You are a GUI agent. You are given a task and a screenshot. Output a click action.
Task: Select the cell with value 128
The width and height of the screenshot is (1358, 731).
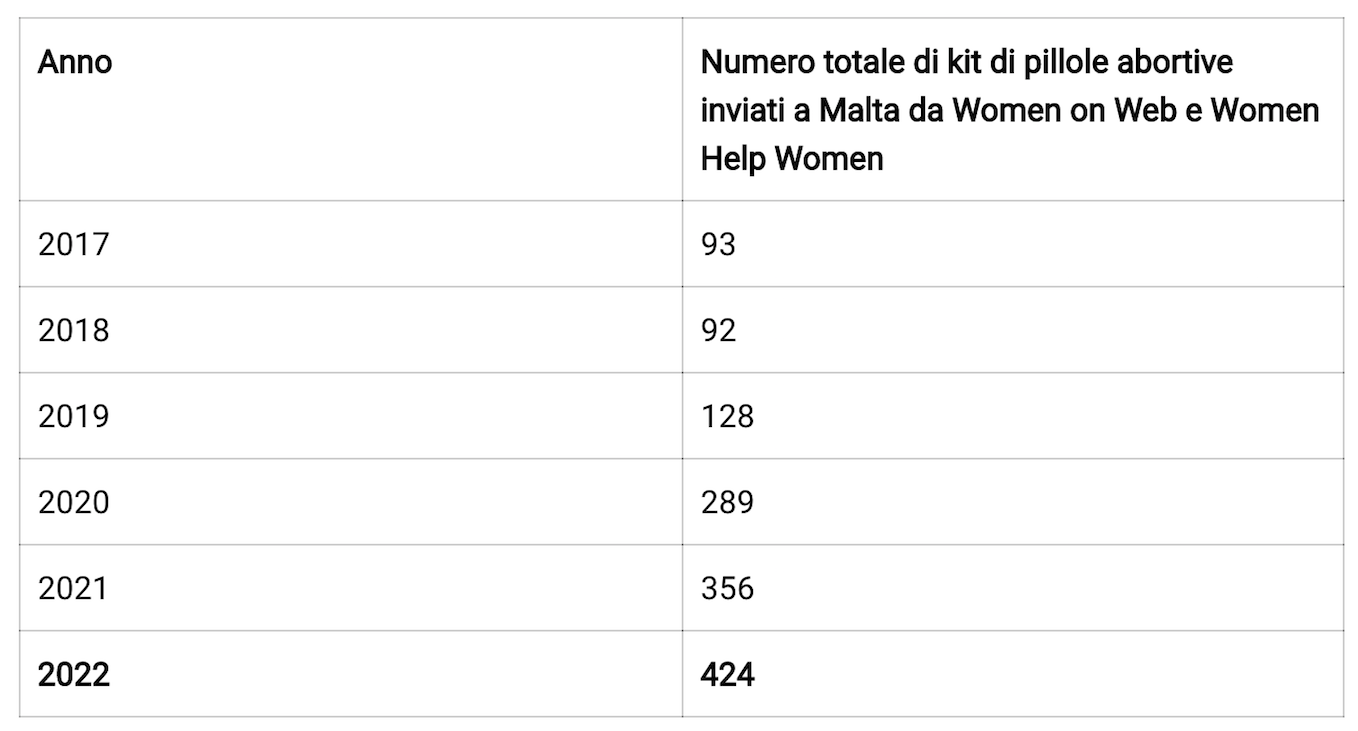(x=1013, y=415)
